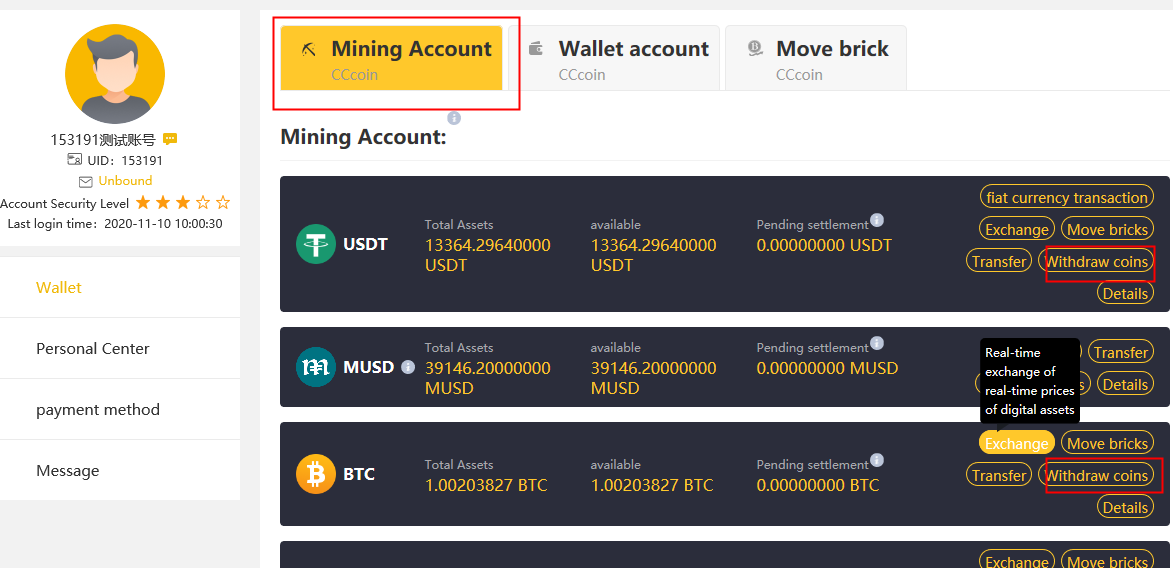The width and height of the screenshot is (1173, 568).
Task: Click the coin icon on the Move brick tab
Action: click(x=755, y=49)
